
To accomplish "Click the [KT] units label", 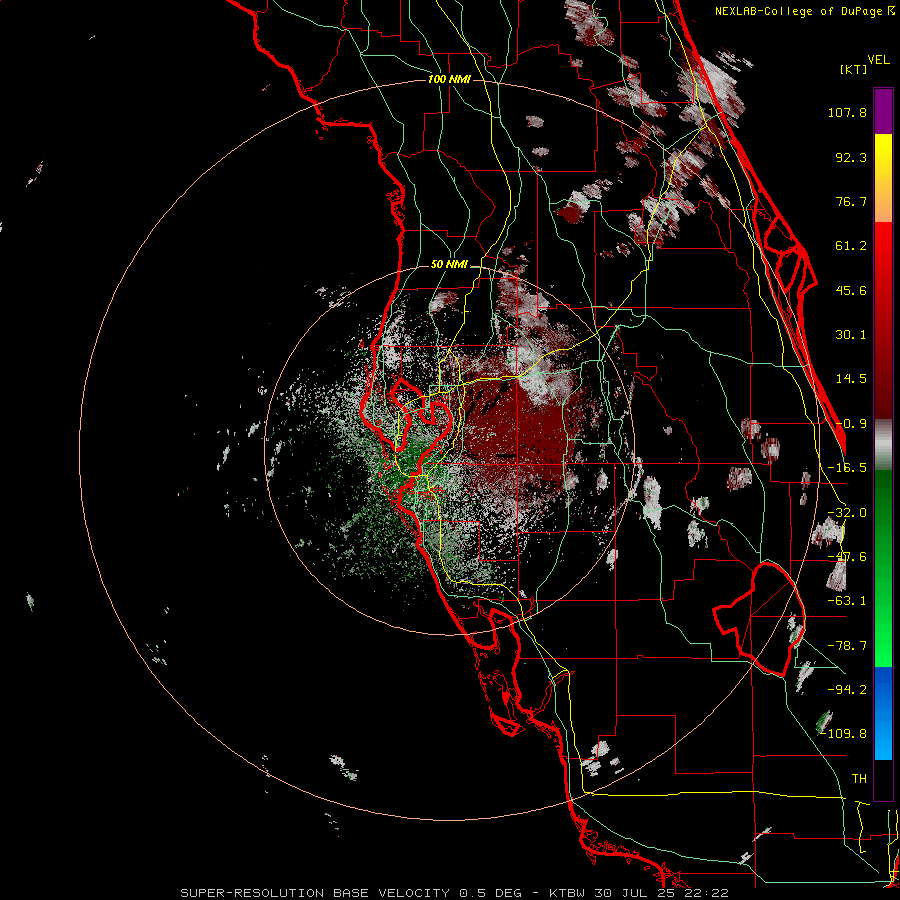I will pyautogui.click(x=853, y=69).
